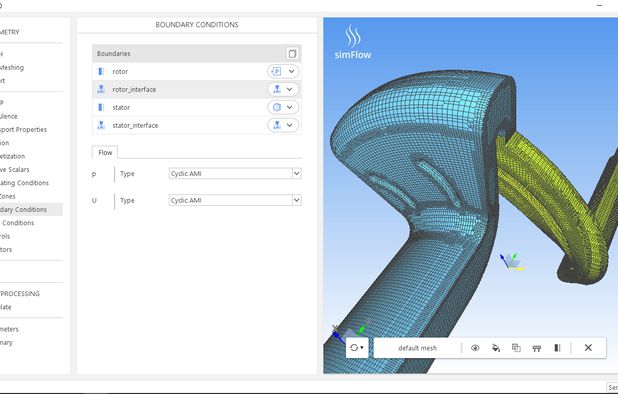Select the rotor_interface boundary row
618x394 pixels.
click(197, 89)
